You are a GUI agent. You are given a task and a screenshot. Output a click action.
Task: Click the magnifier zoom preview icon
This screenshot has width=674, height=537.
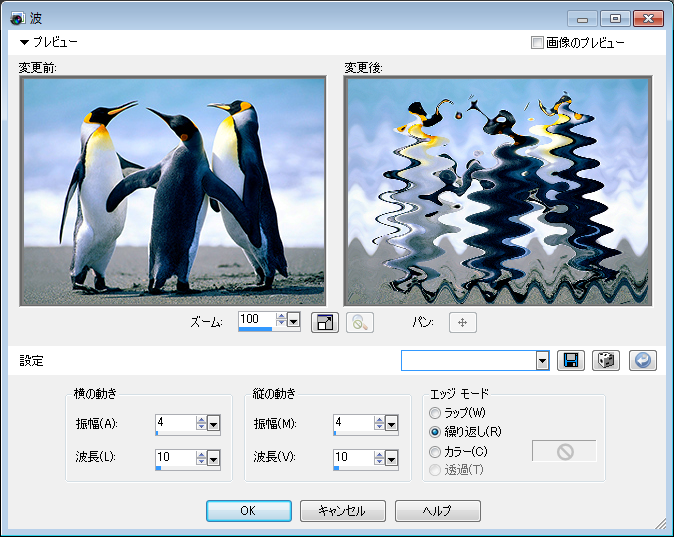tap(360, 322)
